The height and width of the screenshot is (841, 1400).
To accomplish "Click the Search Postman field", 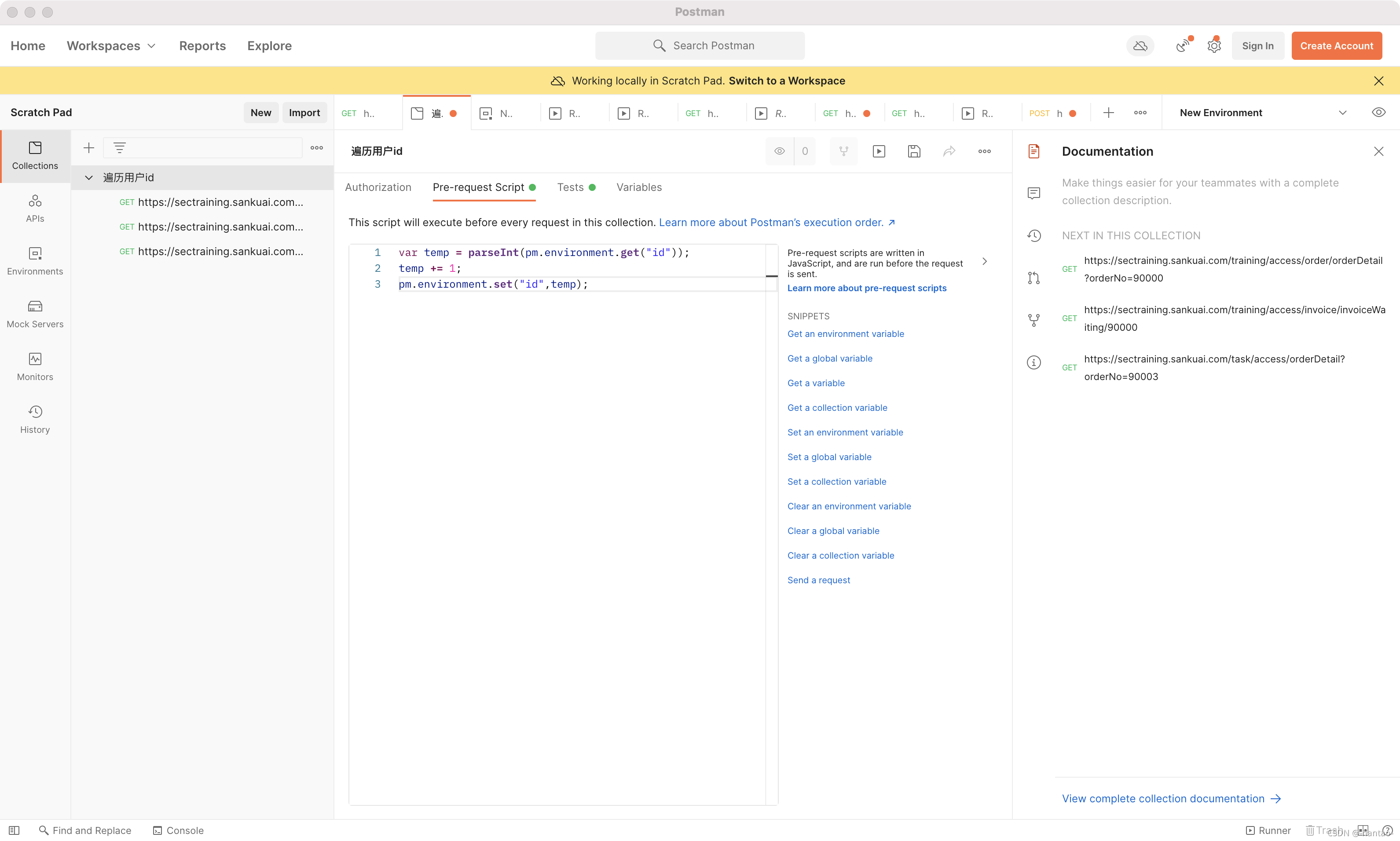I will (x=700, y=46).
